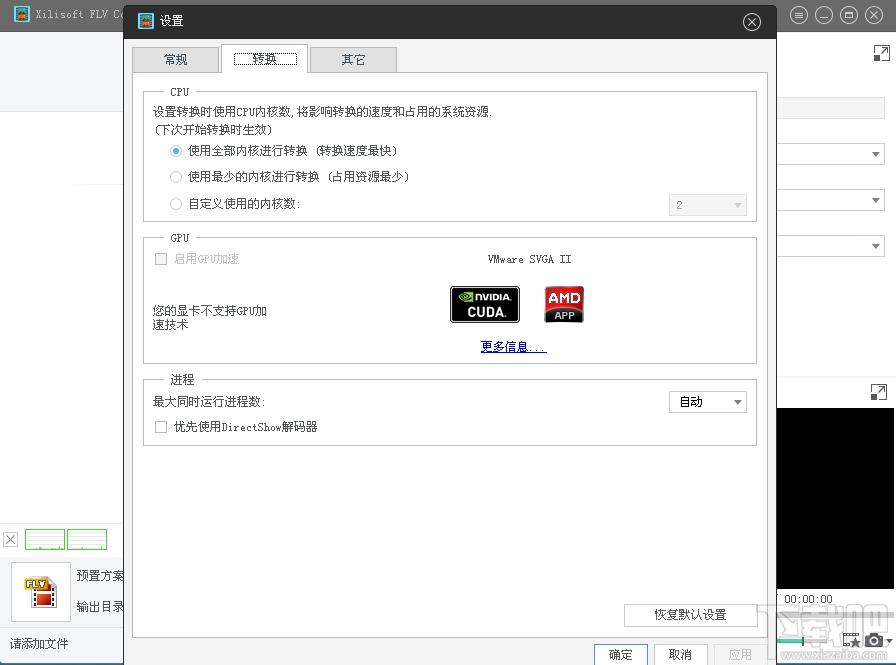Viewport: 896px width, 665px height.
Task: Click the snapshot camera icon in preview panel
Action: 873,640
